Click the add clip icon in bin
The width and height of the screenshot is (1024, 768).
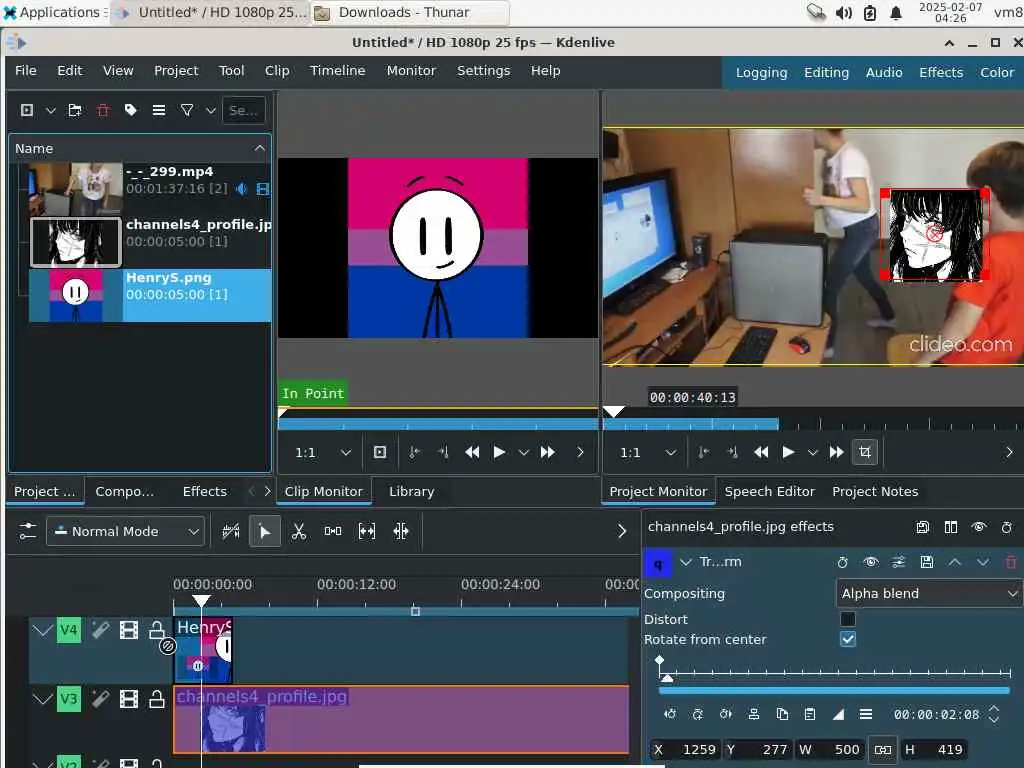pos(27,110)
